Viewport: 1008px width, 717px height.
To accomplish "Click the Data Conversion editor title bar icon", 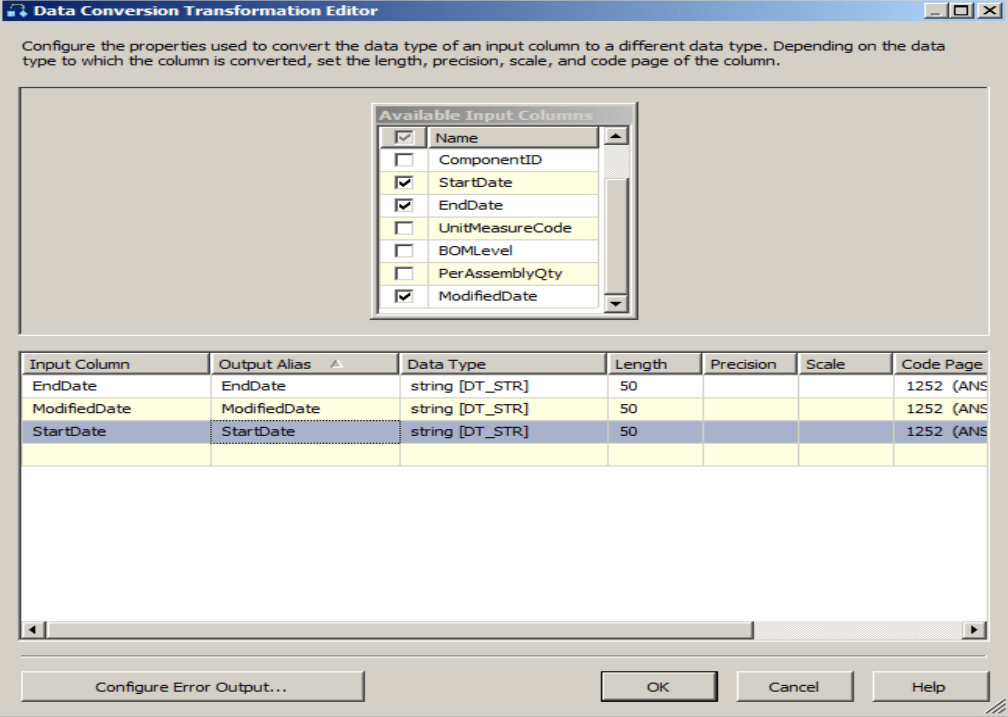I will [15, 11].
